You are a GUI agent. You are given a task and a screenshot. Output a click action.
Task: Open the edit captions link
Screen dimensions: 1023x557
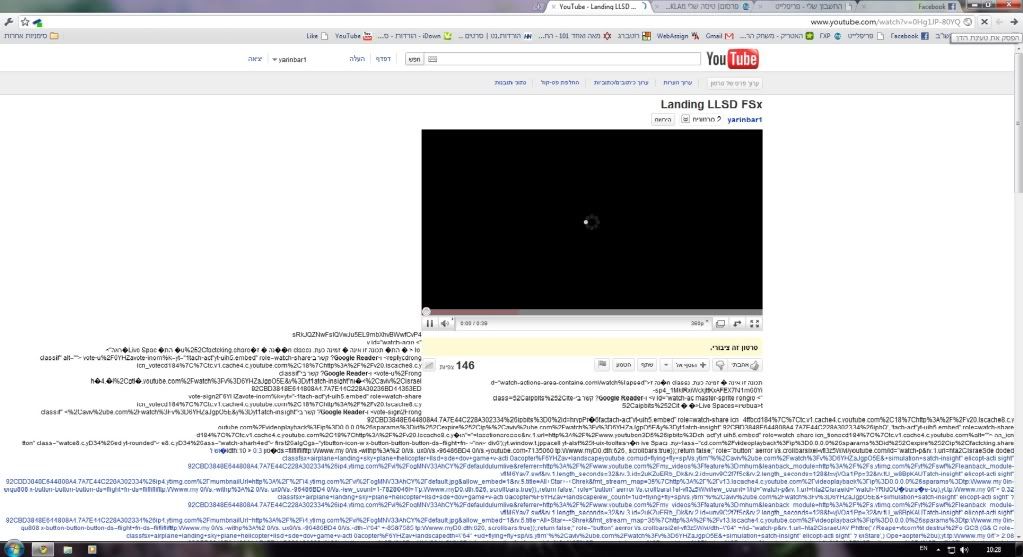621,83
